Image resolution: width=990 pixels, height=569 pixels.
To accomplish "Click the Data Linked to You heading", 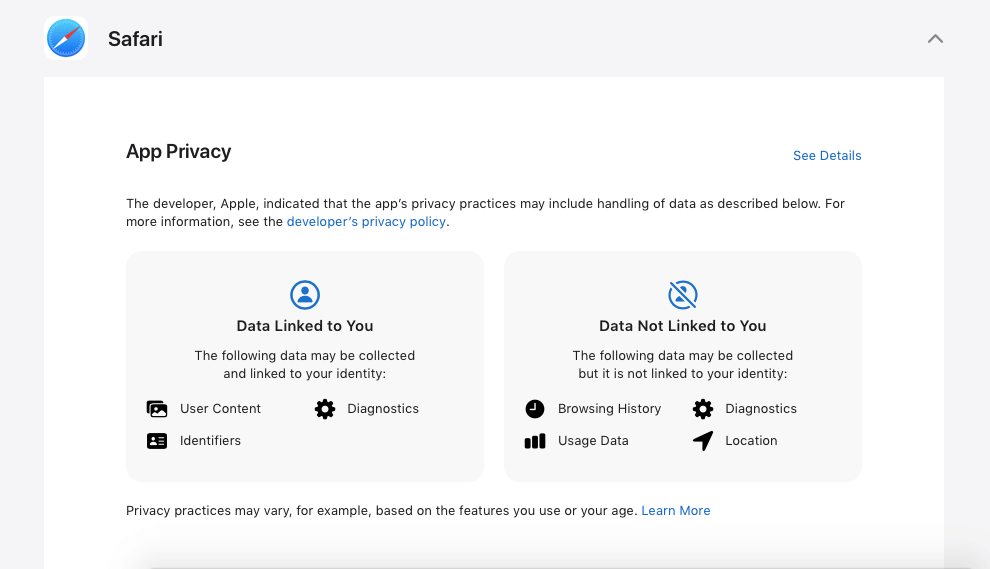I will coord(305,326).
